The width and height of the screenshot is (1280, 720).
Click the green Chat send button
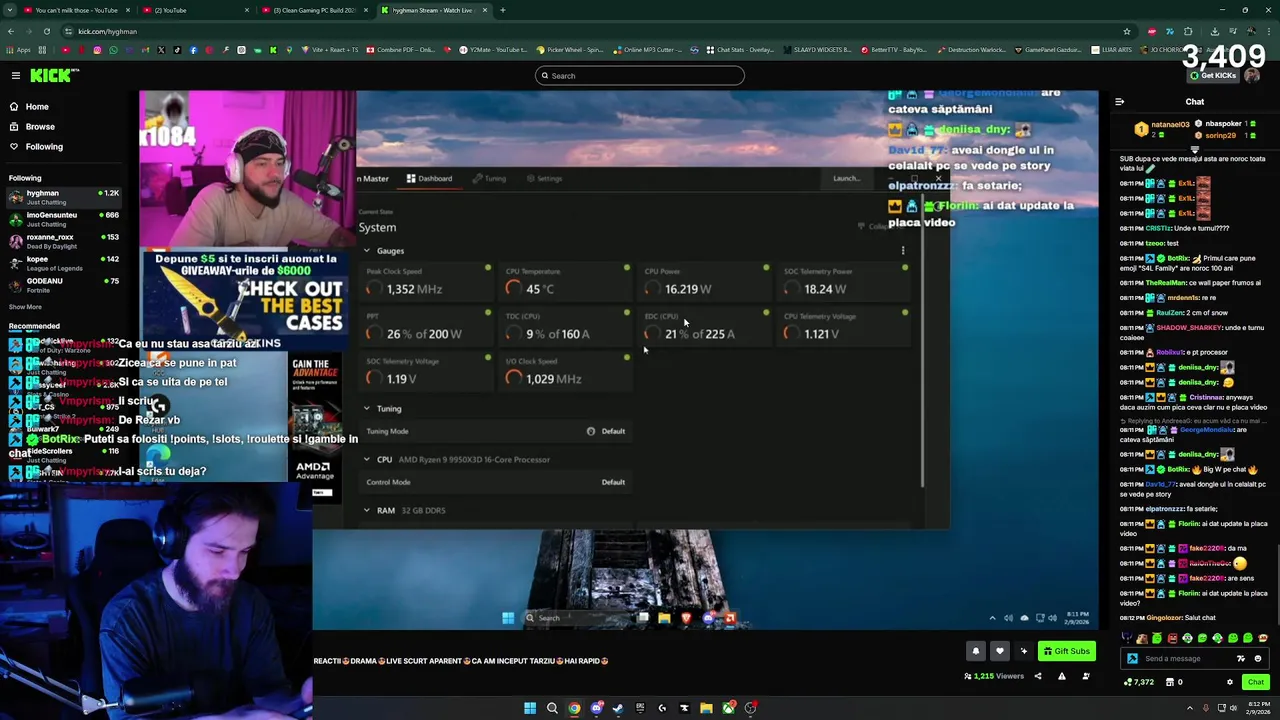[1255, 682]
